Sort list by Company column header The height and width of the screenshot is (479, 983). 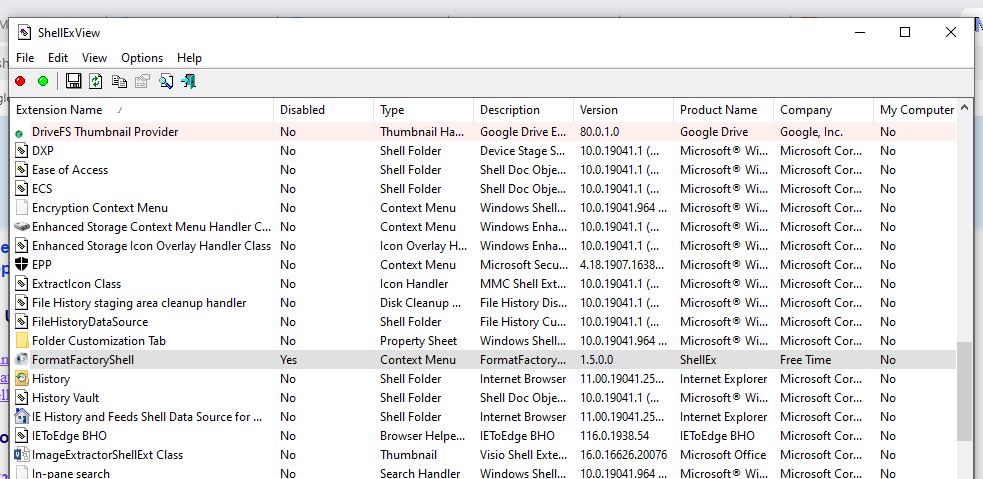tap(806, 110)
